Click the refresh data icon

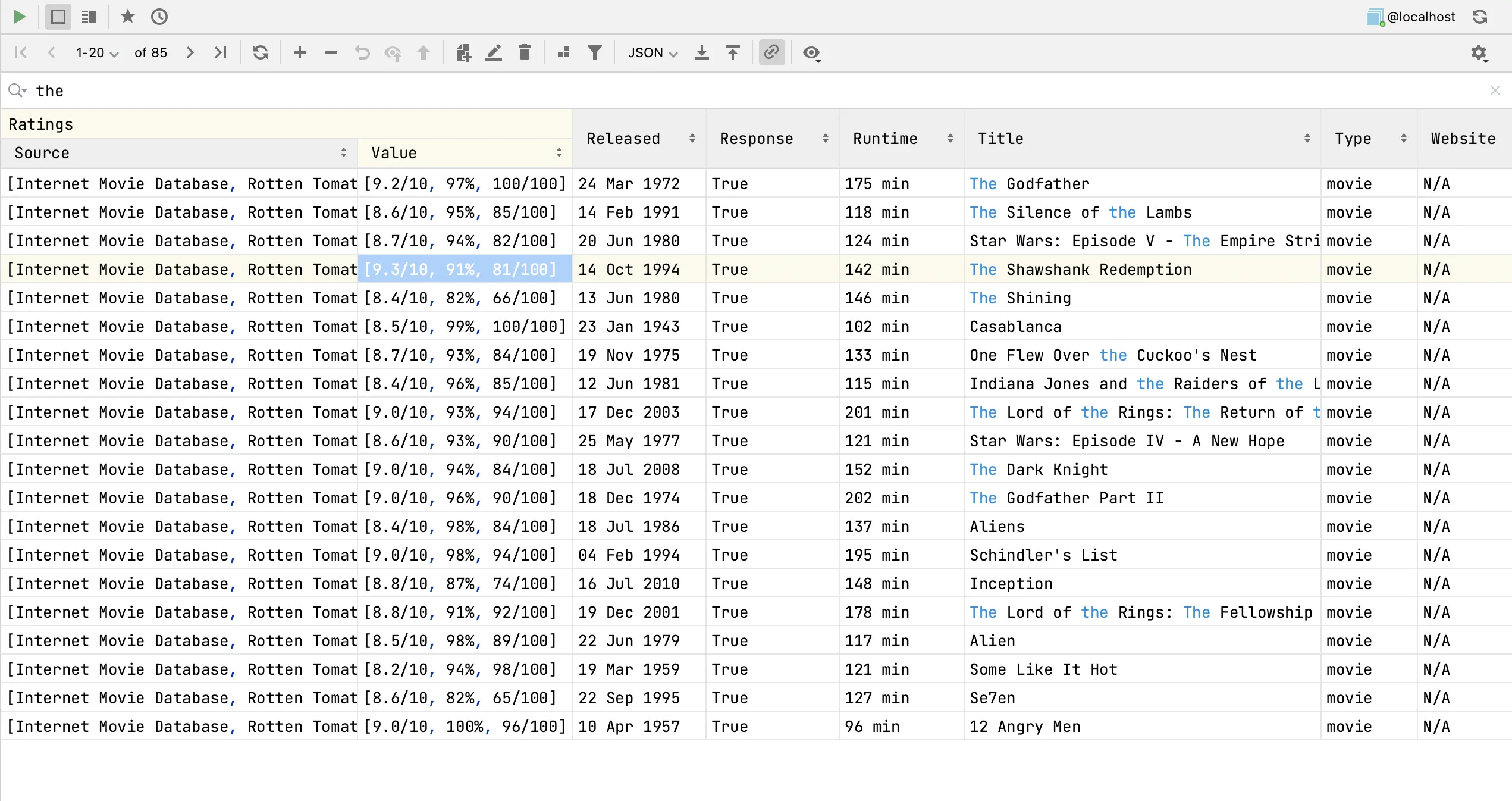(260, 52)
